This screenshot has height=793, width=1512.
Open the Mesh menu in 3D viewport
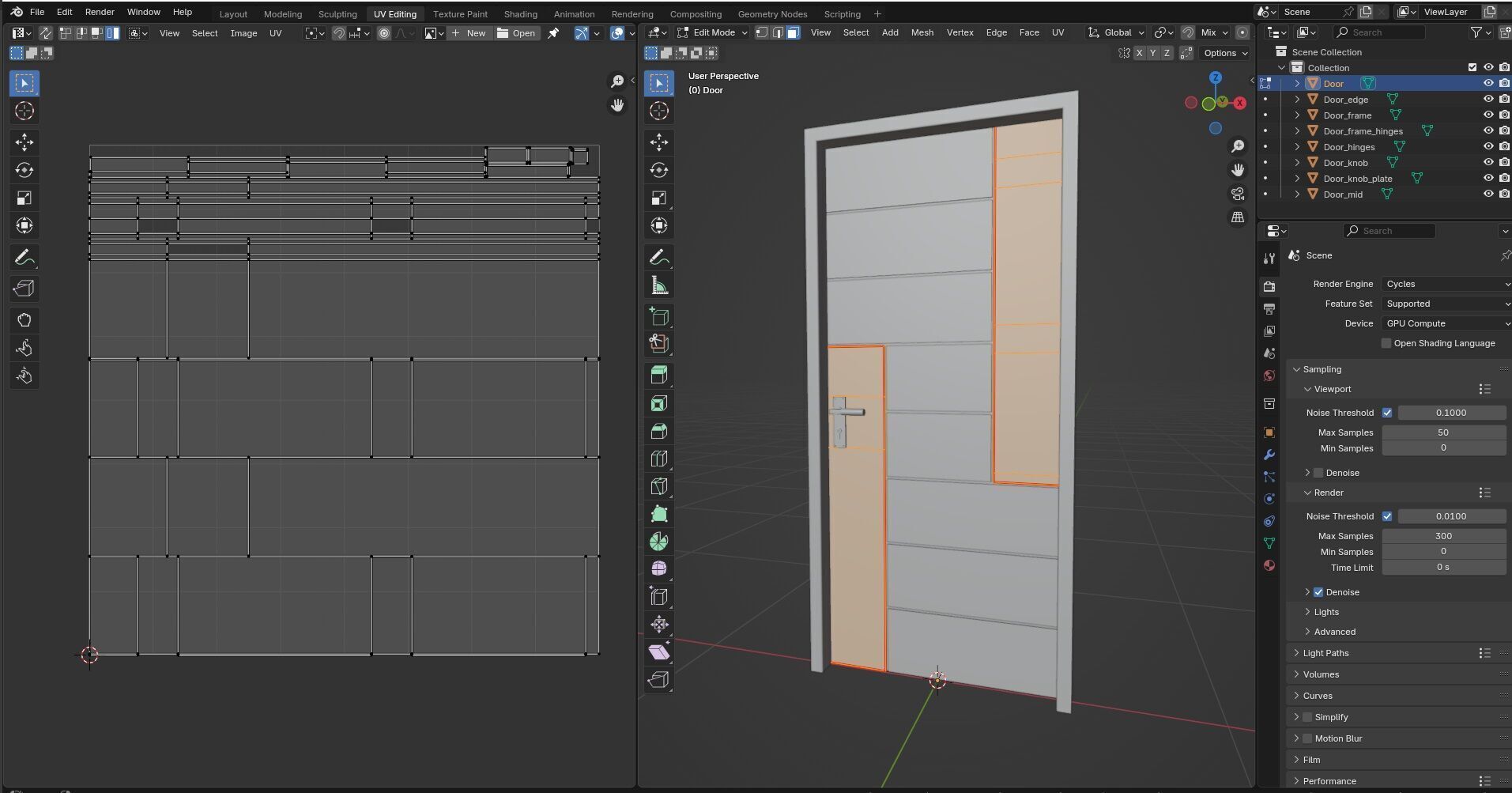tap(922, 32)
